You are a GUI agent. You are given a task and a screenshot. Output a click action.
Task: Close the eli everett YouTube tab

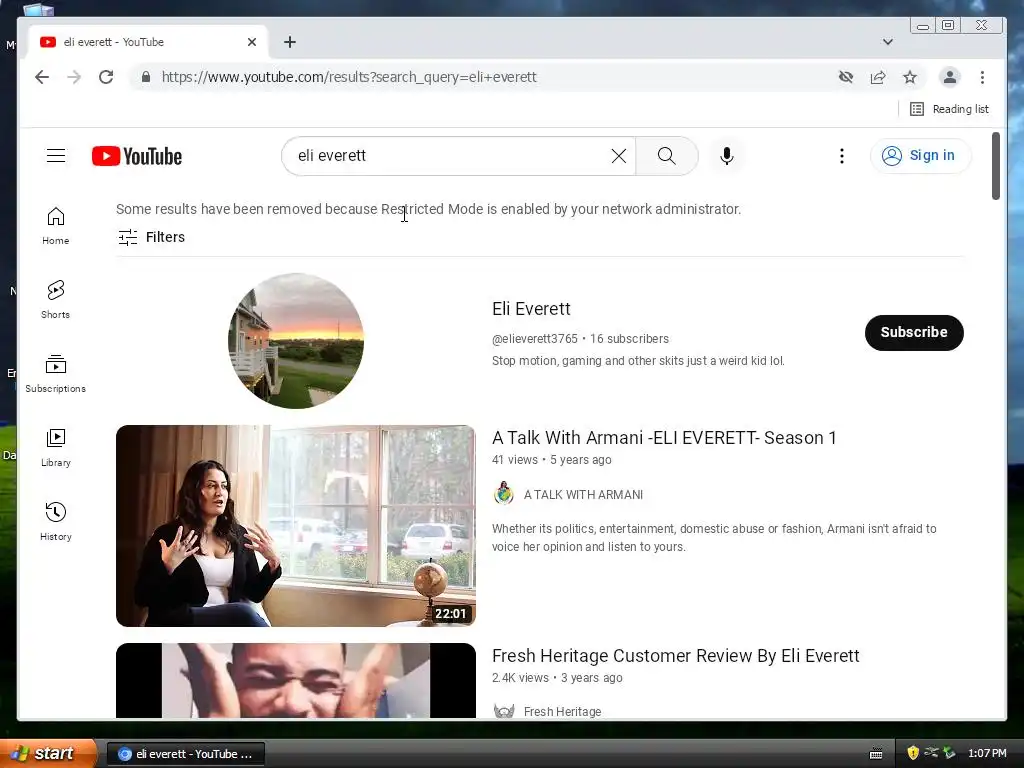[x=252, y=42]
